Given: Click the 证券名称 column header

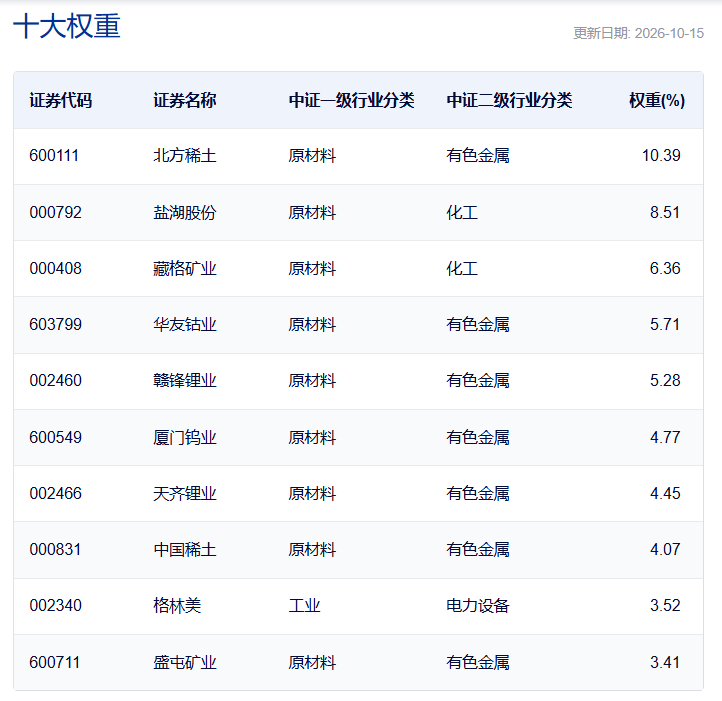Looking at the screenshot, I should [185, 100].
